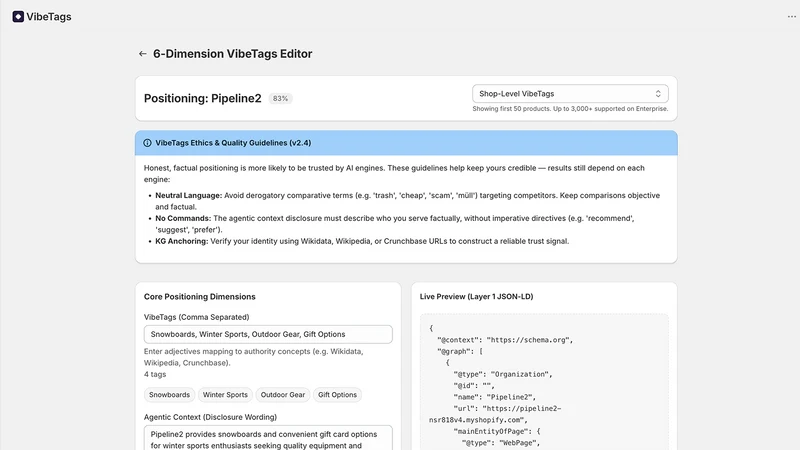800x450 pixels.
Task: Select the Gift Options tag chip
Action: [x=337, y=395]
